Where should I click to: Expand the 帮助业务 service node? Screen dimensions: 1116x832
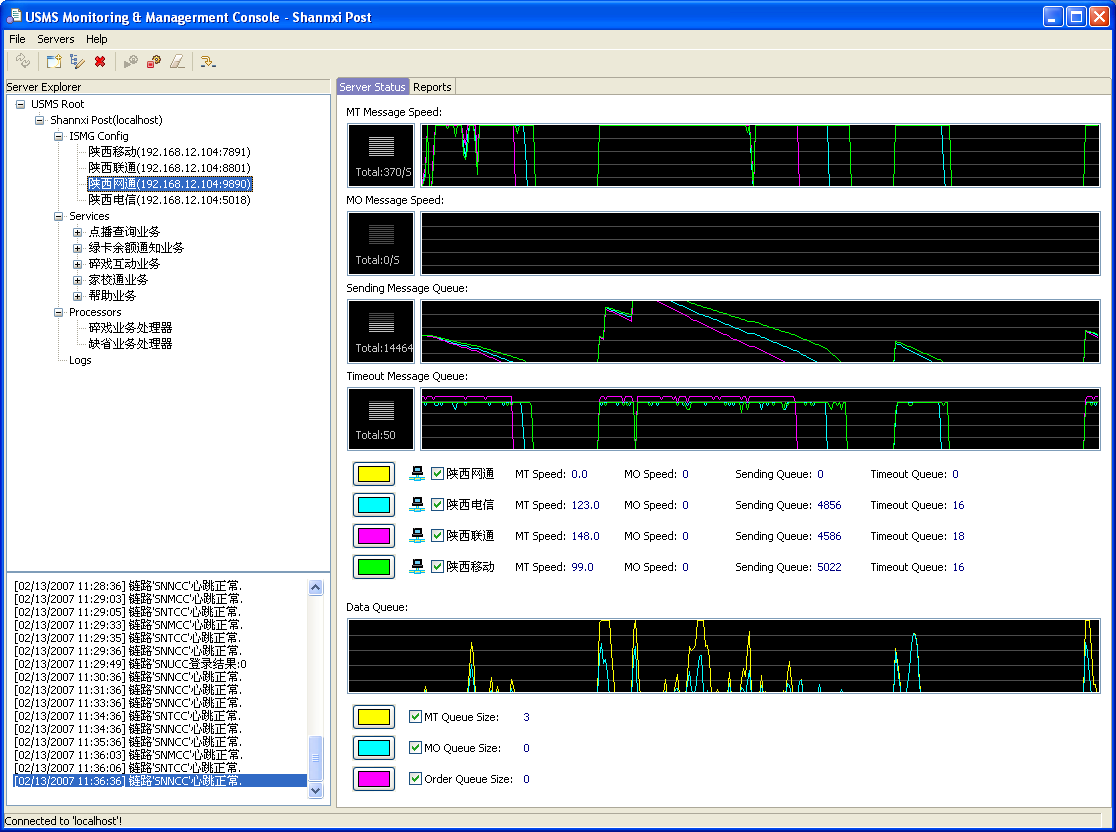point(78,296)
